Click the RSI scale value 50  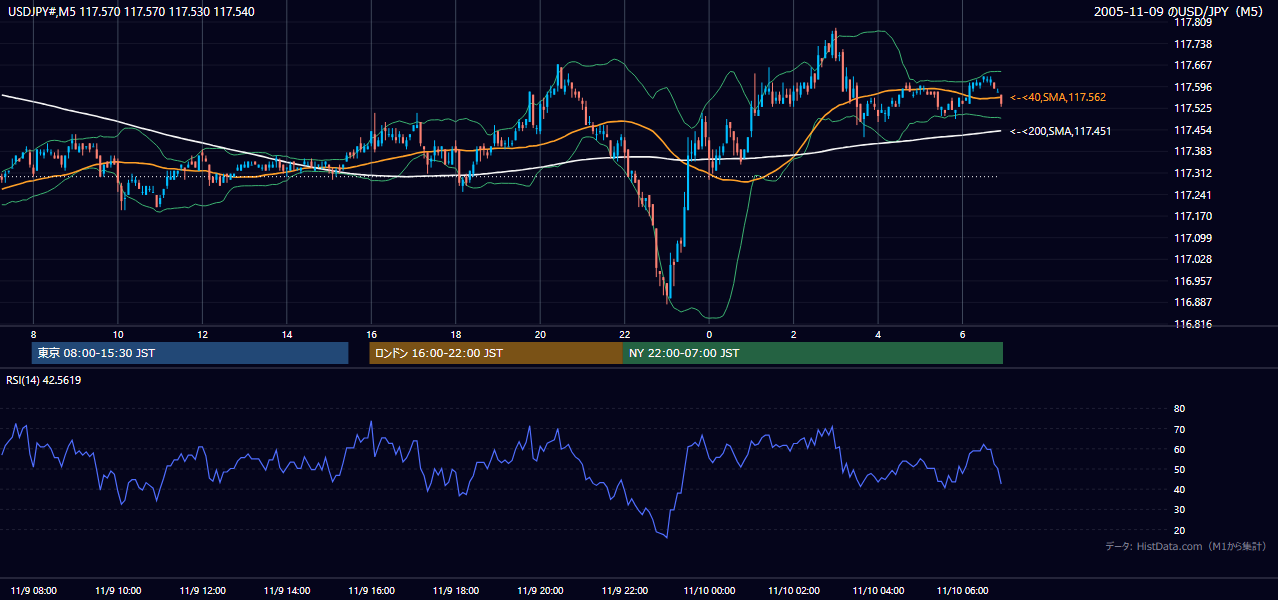tap(1179, 469)
